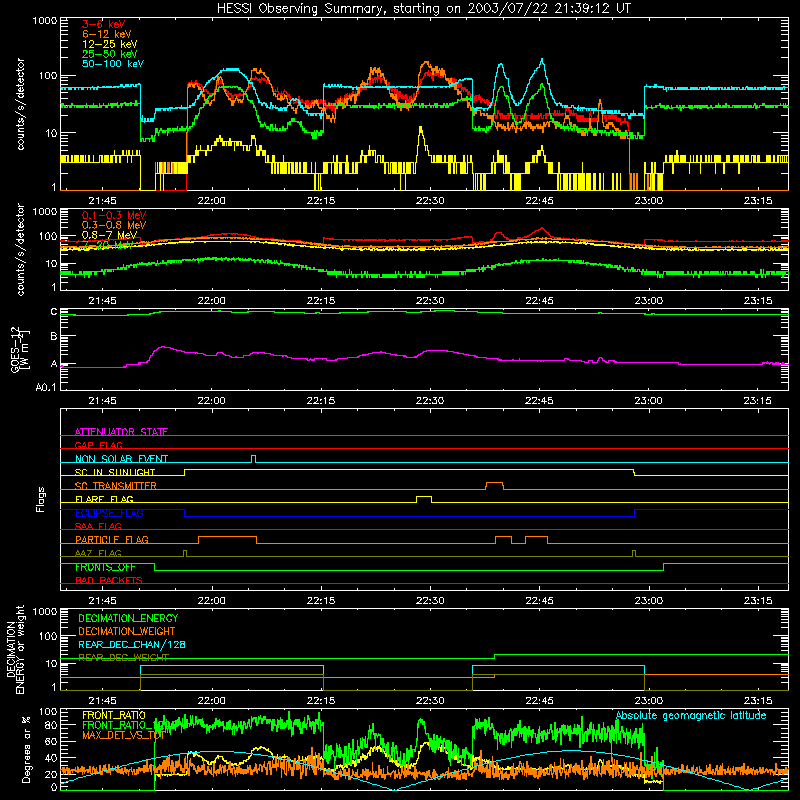Image resolution: width=800 pixels, height=800 pixels.
Task: Click the FLARE_FLAG label
Action: click(104, 499)
